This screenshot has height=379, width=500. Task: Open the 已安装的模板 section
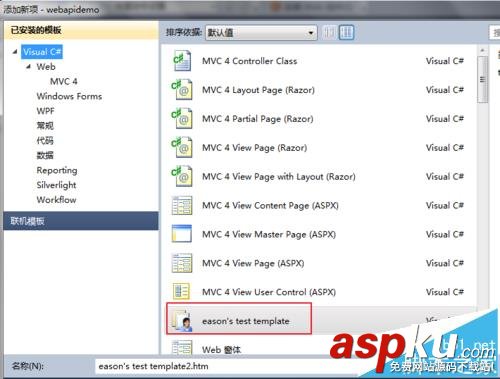pos(81,30)
